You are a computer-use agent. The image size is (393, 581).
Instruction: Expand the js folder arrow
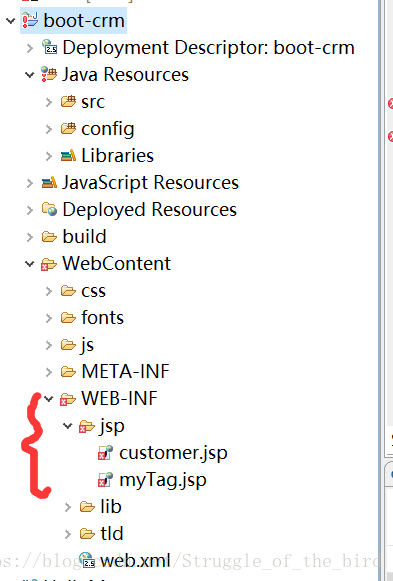(49, 345)
